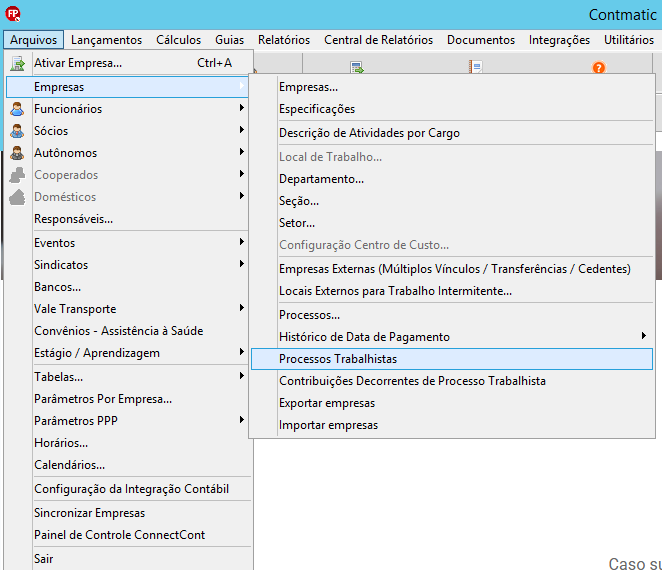Open the Relatórios menu

coord(284,40)
